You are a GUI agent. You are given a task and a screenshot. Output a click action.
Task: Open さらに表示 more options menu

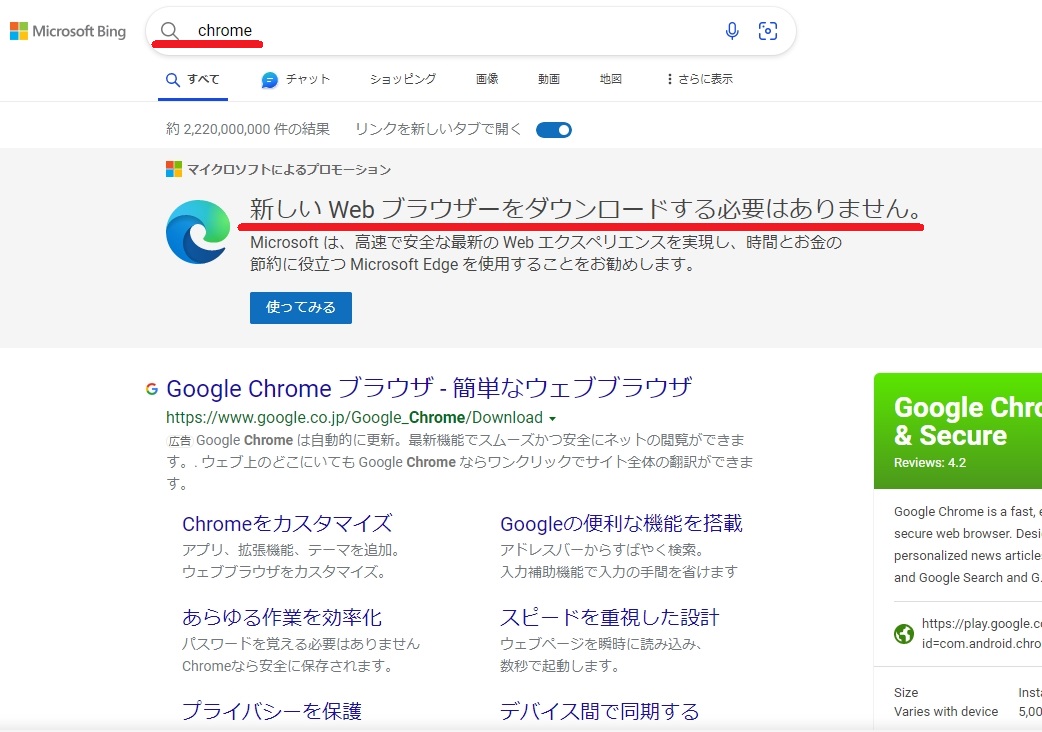click(700, 79)
